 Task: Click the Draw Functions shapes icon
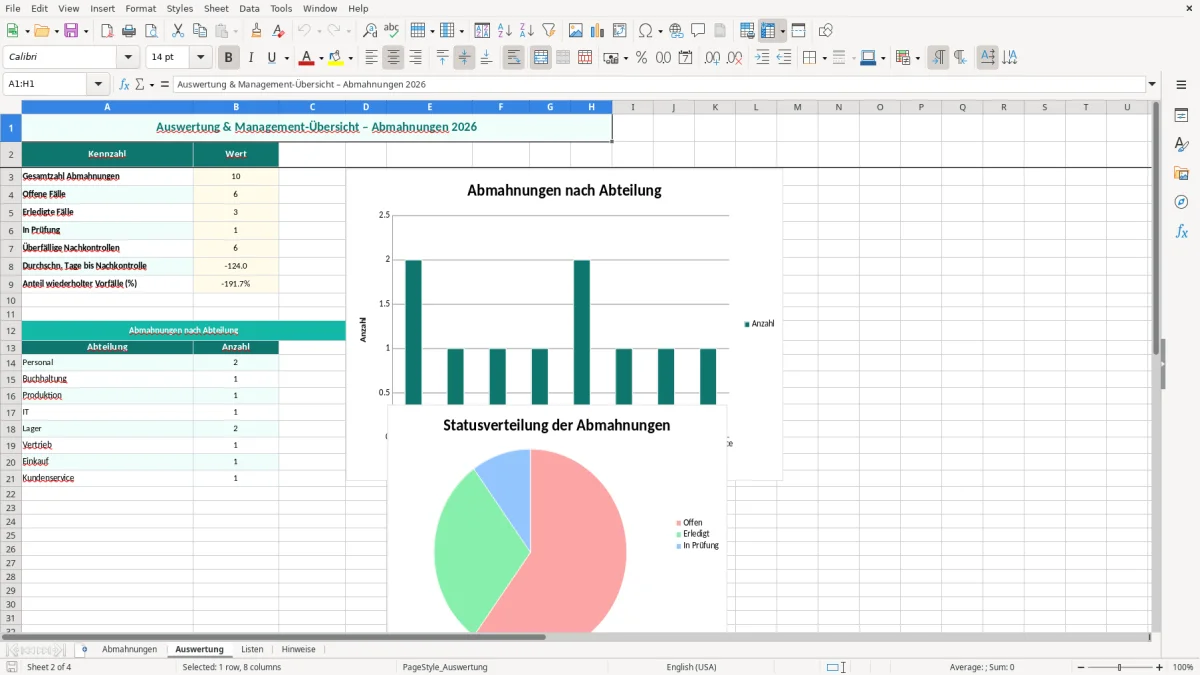click(x=825, y=31)
